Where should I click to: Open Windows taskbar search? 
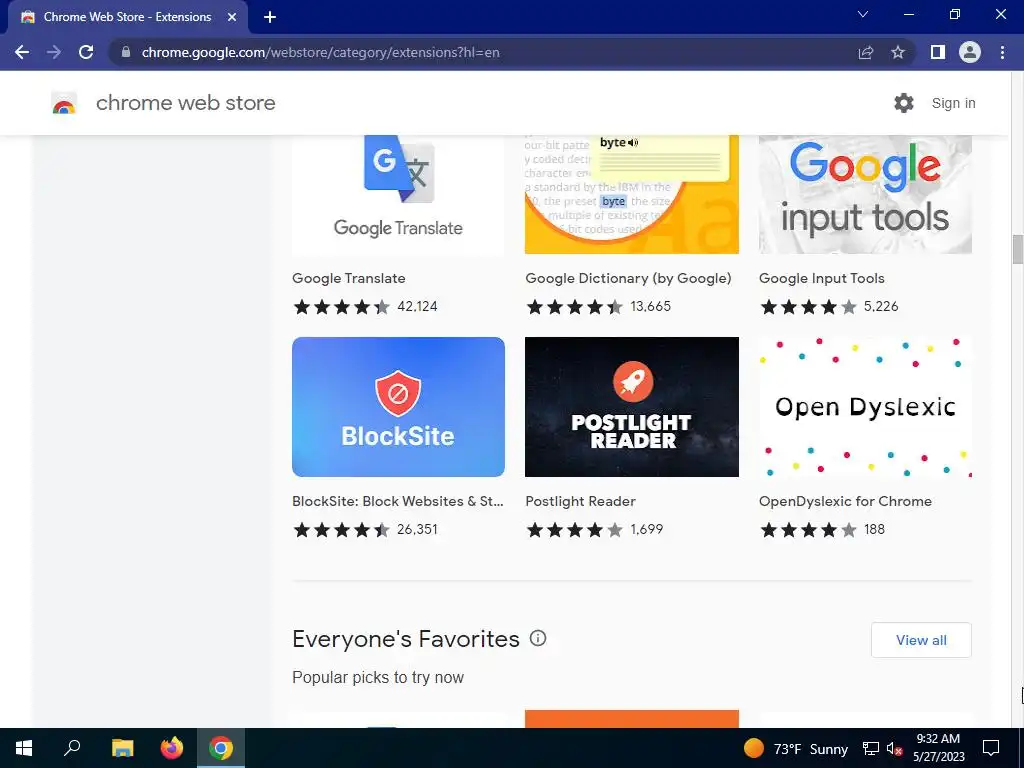point(72,748)
